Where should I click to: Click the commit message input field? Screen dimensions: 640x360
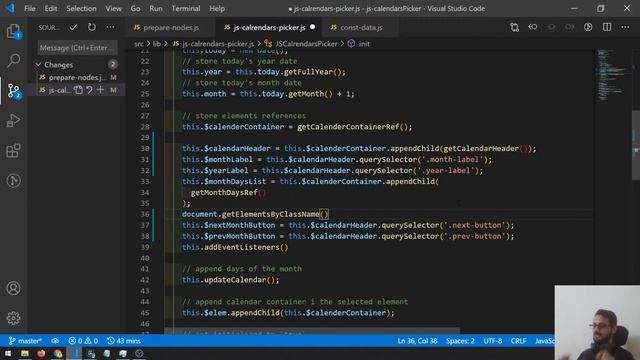(x=78, y=48)
